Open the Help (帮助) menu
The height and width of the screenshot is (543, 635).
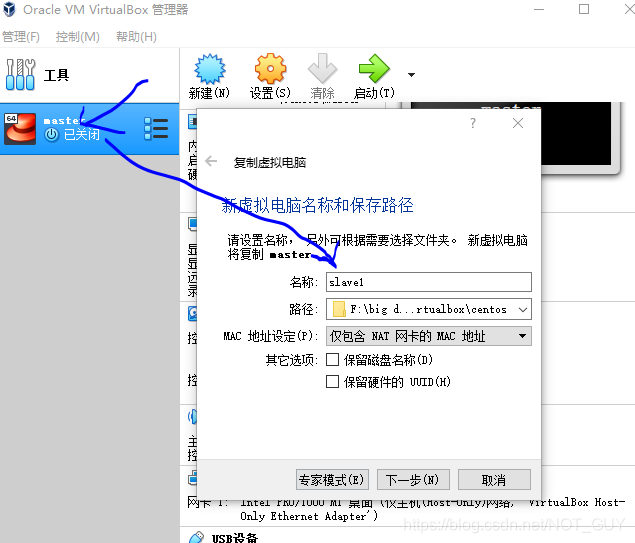(x=136, y=36)
